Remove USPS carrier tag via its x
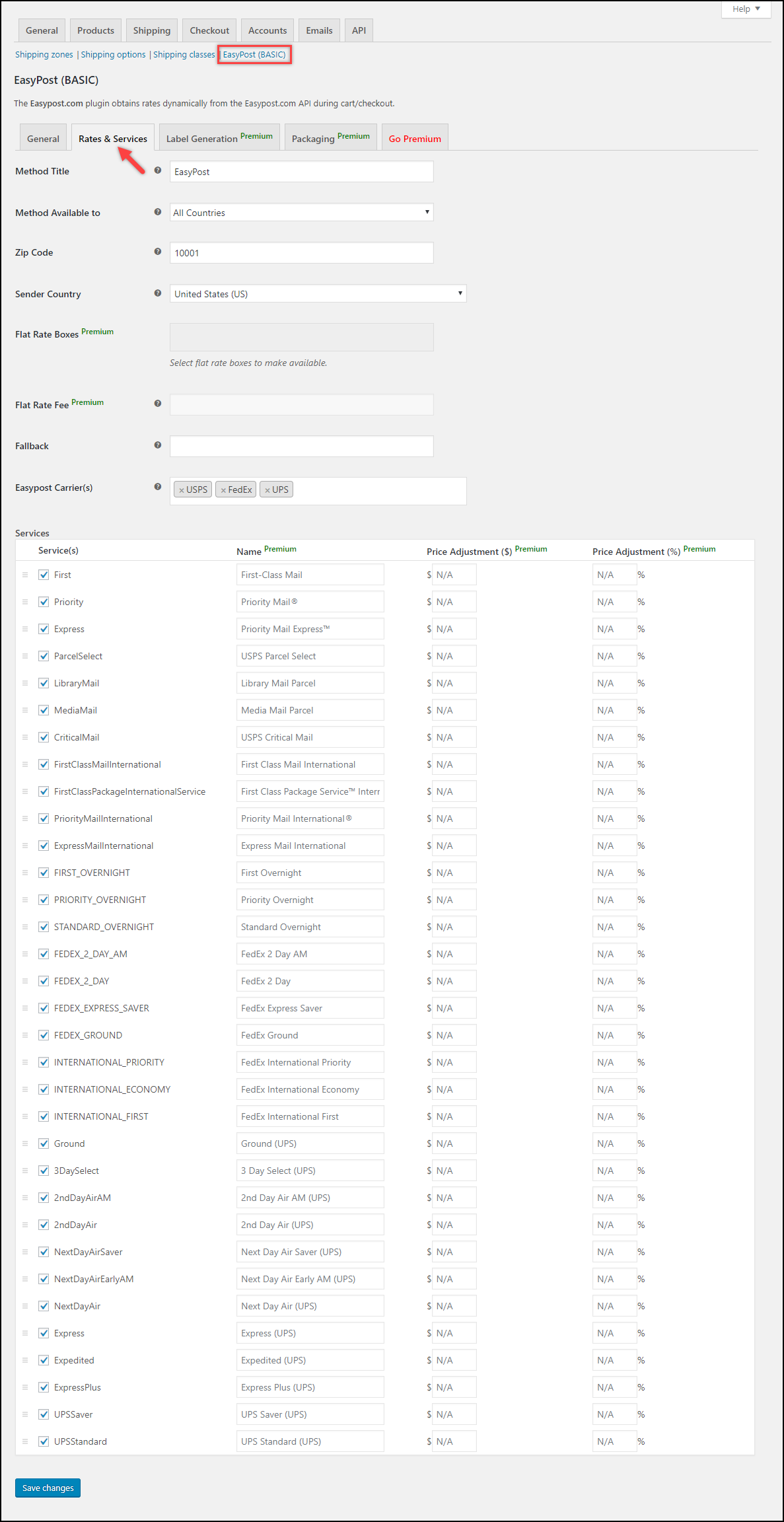 coord(181,490)
